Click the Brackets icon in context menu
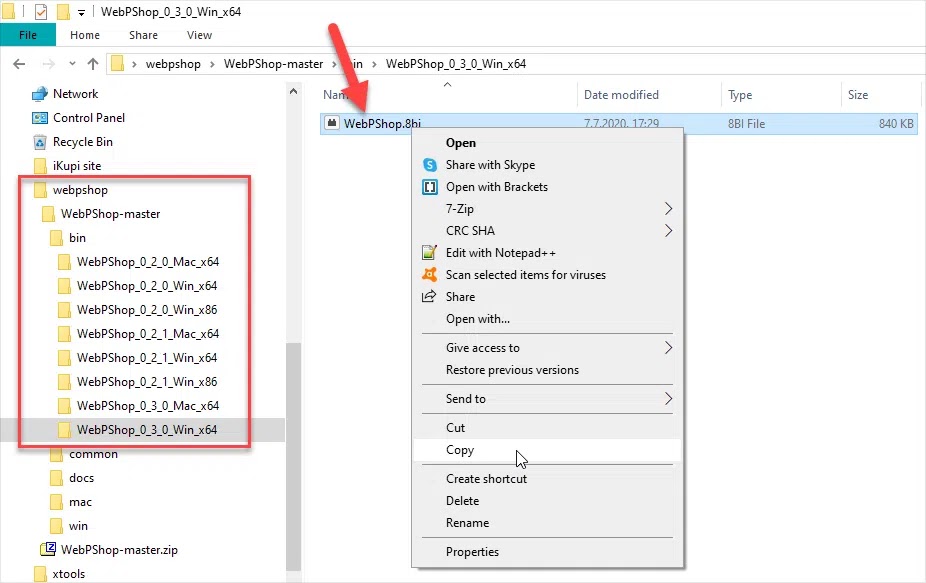926x583 pixels. 430,187
